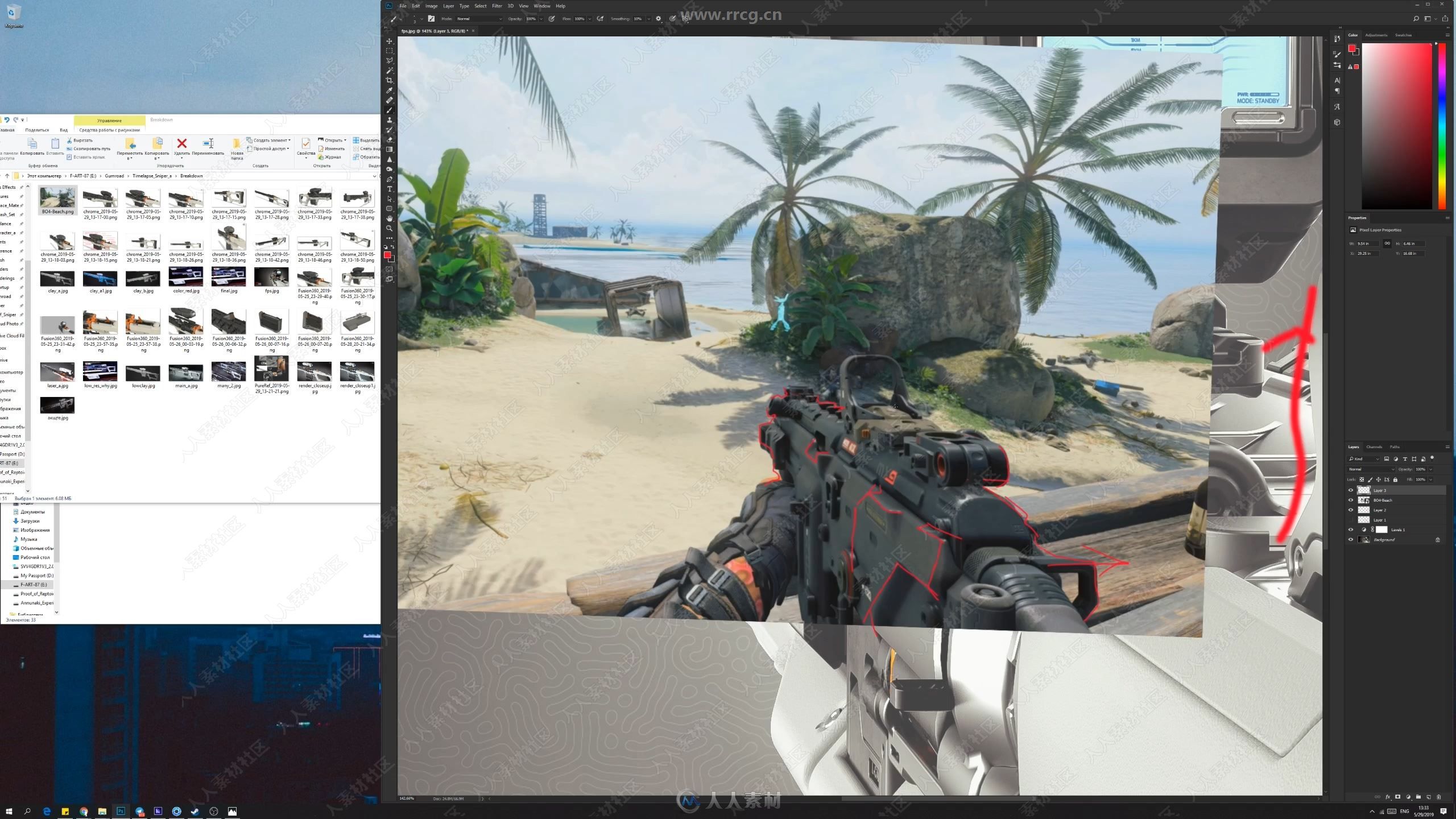Open Smoothing value dropdown arrow
This screenshot has height=819, width=1456.
648,19
